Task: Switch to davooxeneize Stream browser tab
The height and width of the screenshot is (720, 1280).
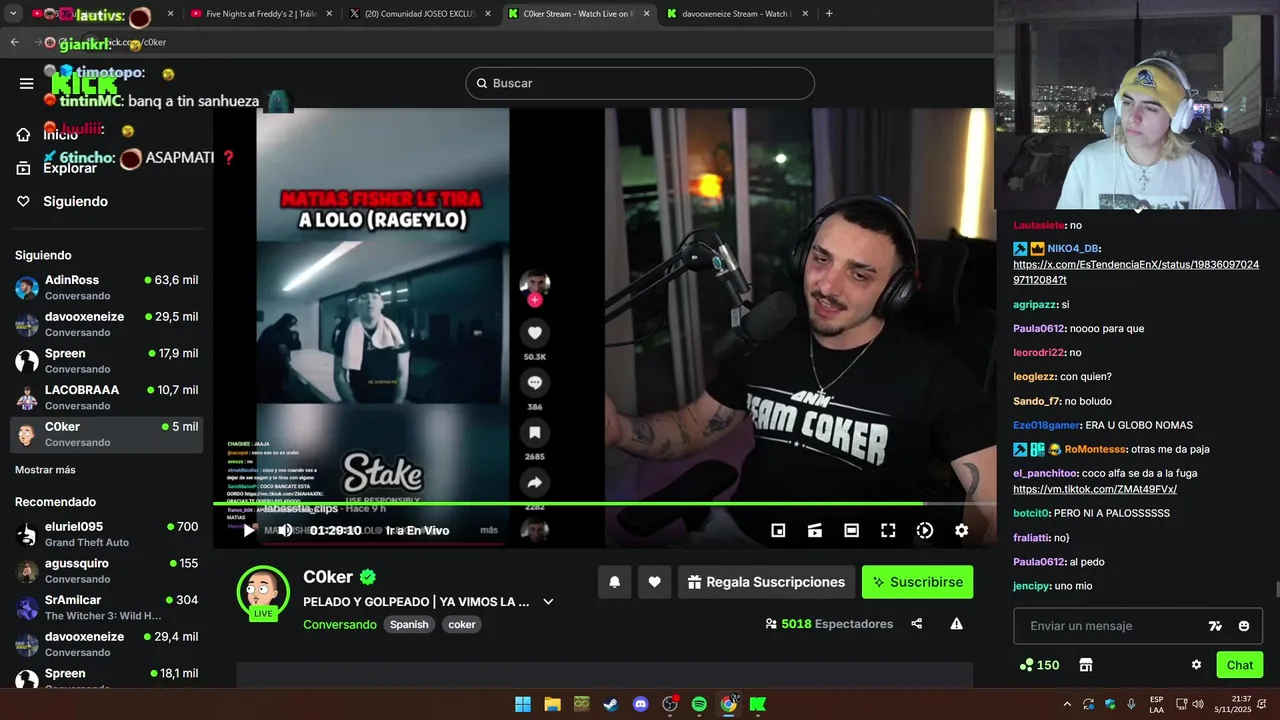Action: pos(738,14)
